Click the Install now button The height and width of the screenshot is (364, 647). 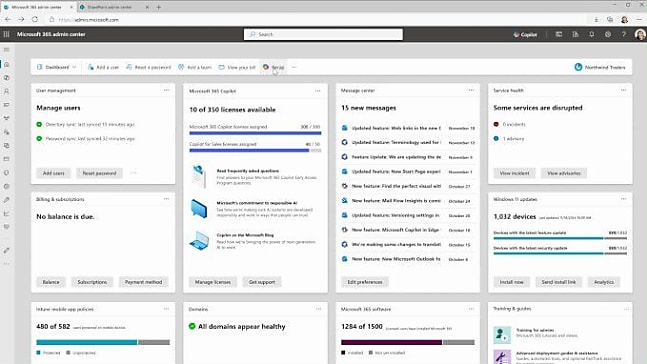pos(512,282)
